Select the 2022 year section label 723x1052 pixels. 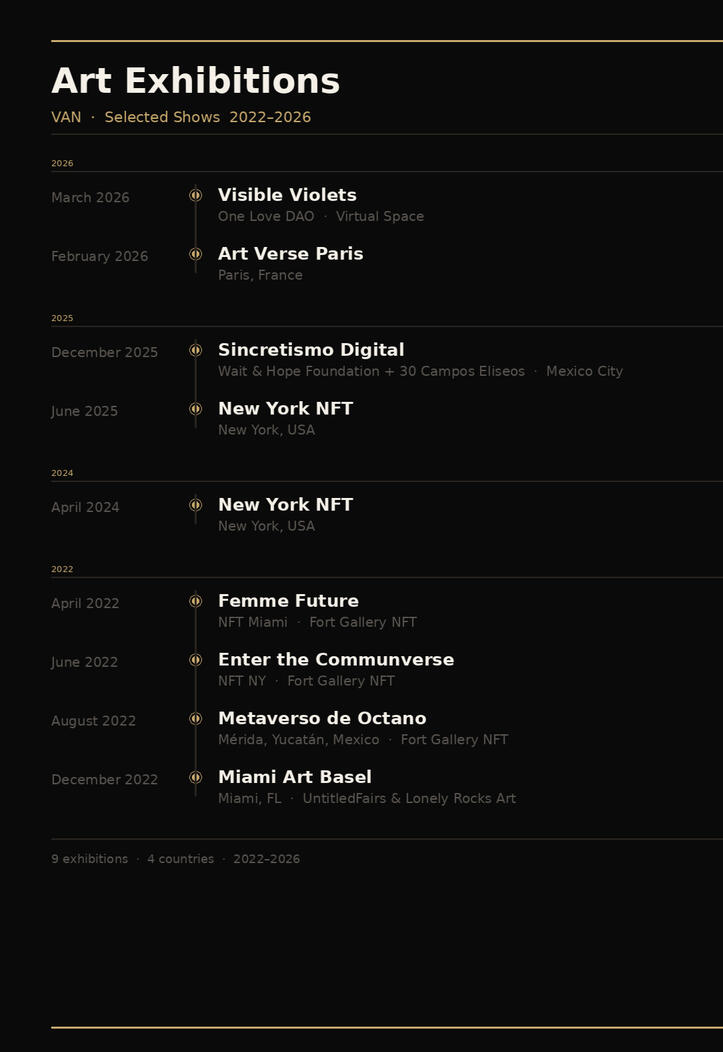pyautogui.click(x=62, y=569)
